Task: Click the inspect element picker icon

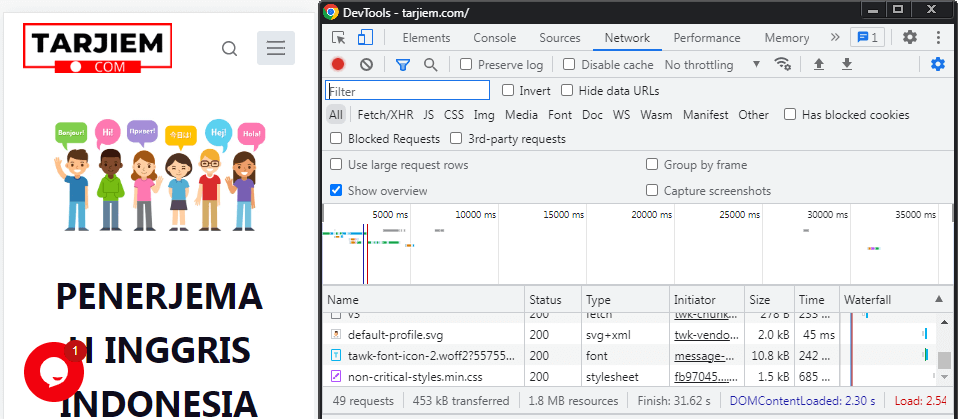Action: 338,38
